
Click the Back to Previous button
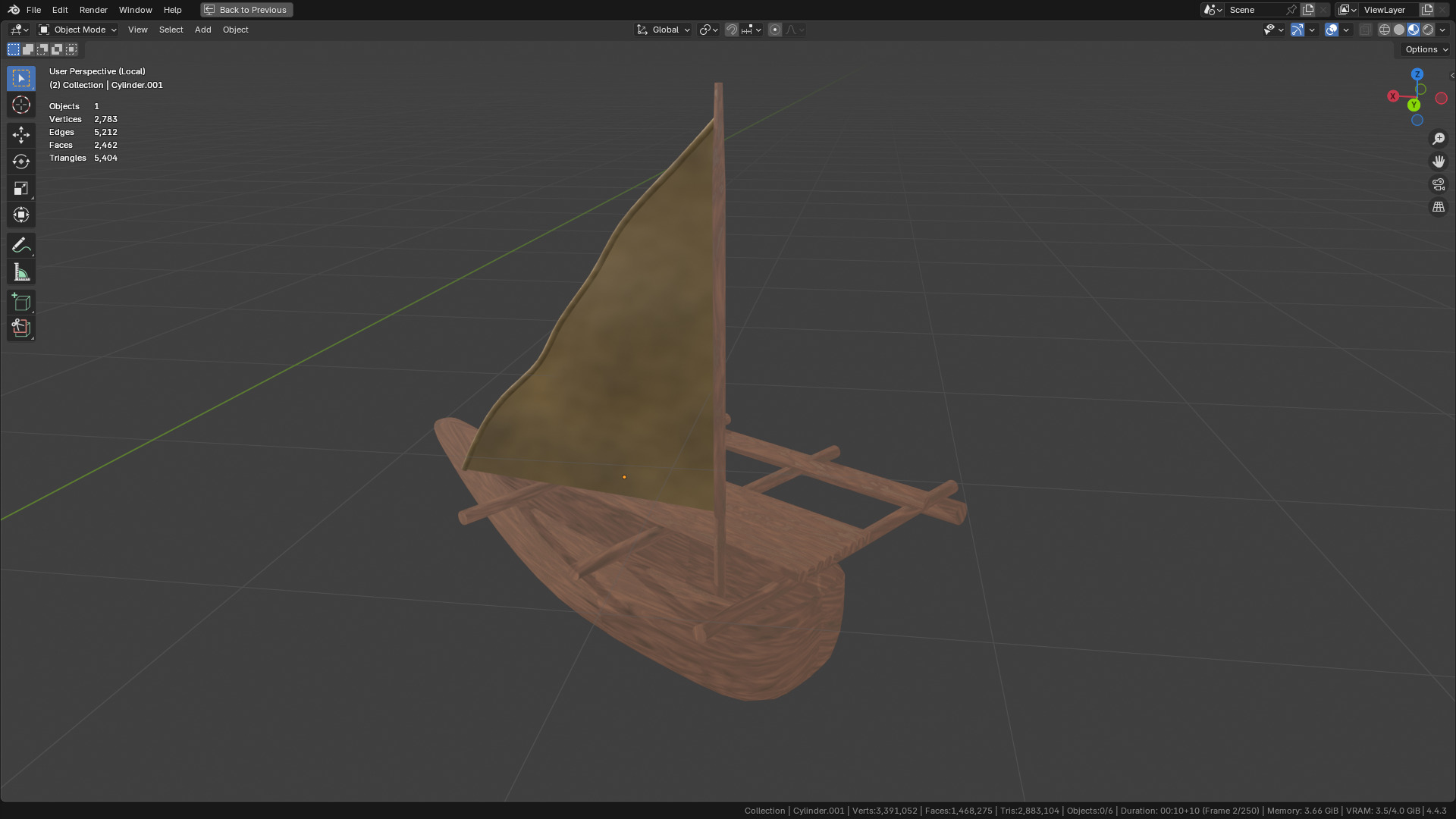[246, 10]
